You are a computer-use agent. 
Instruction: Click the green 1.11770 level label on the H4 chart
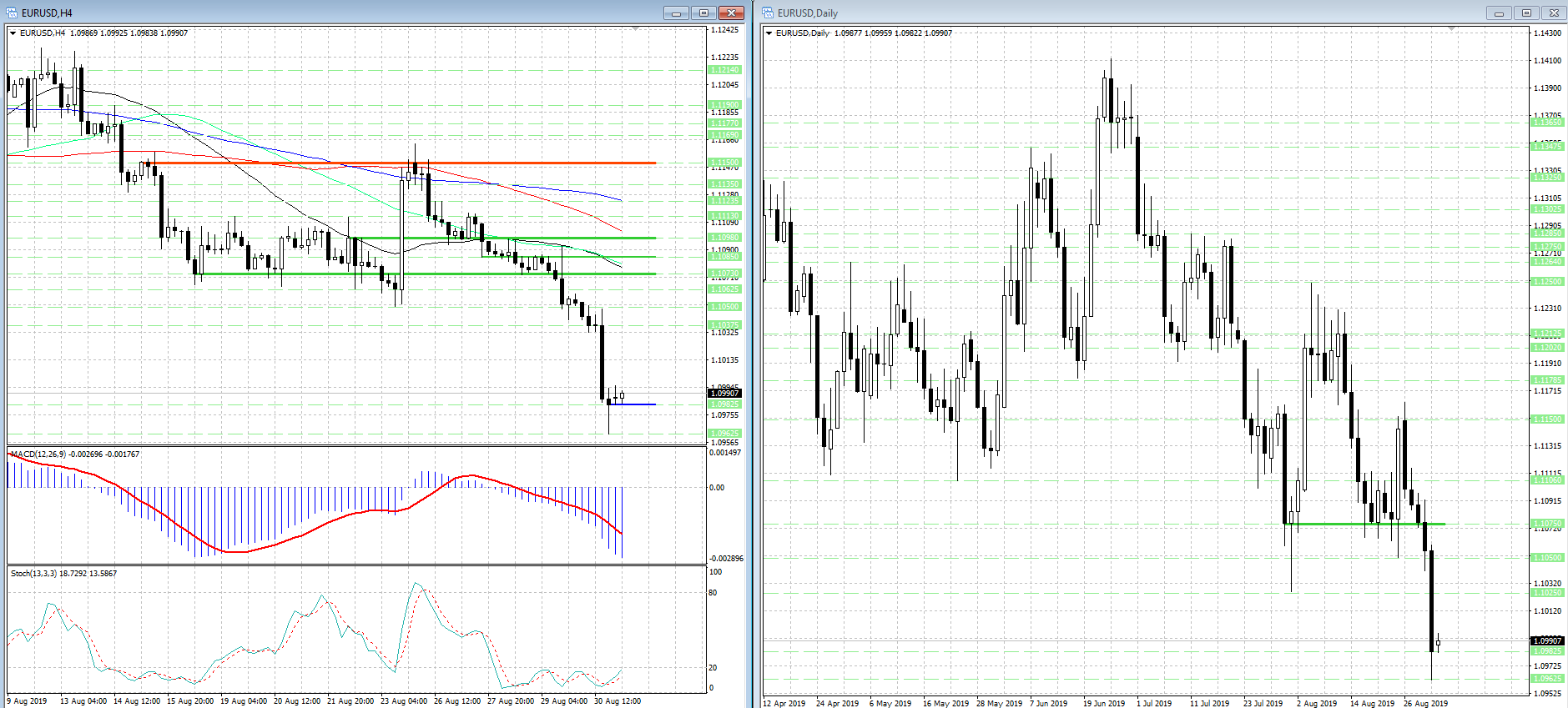(724, 123)
